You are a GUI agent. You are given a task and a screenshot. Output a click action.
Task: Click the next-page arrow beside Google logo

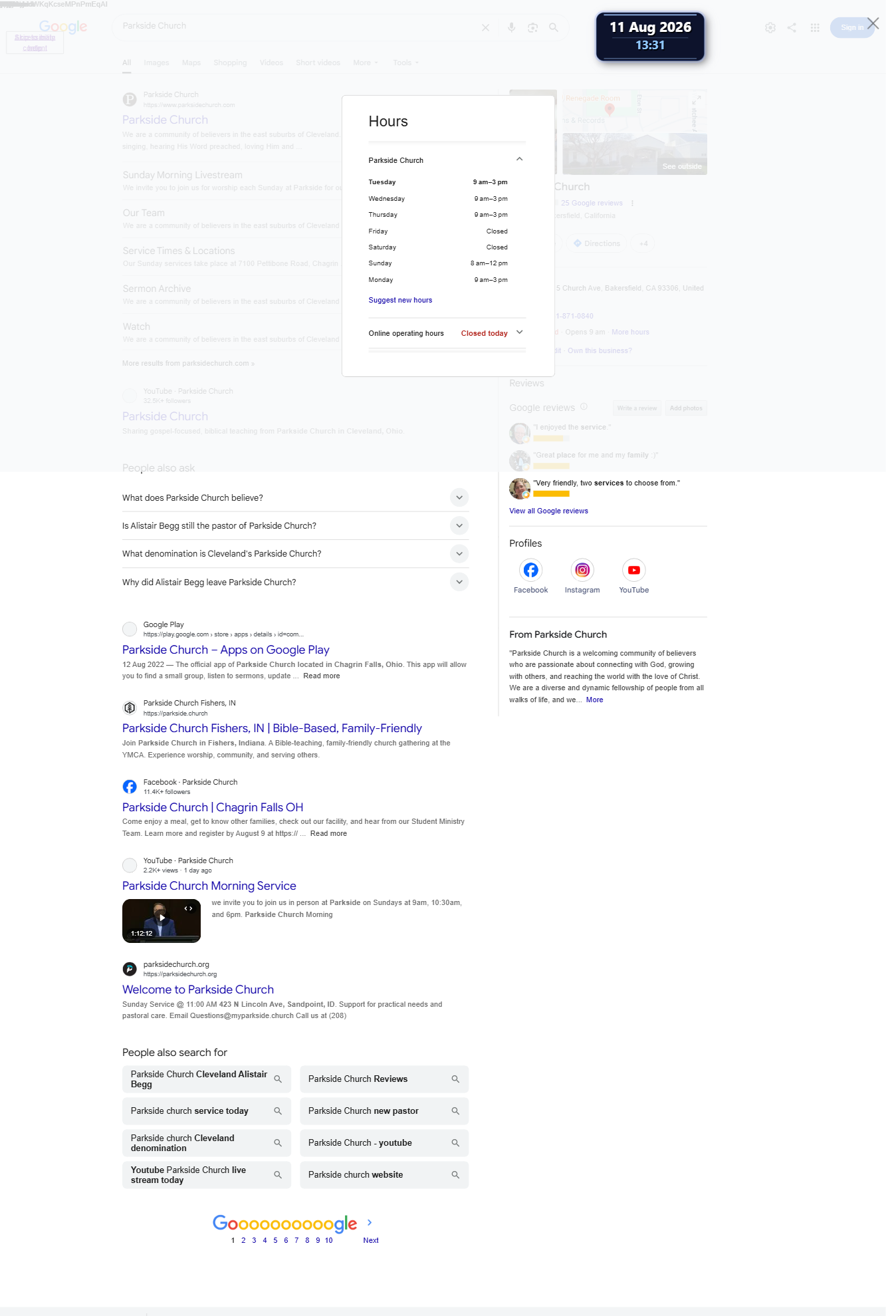click(370, 1222)
